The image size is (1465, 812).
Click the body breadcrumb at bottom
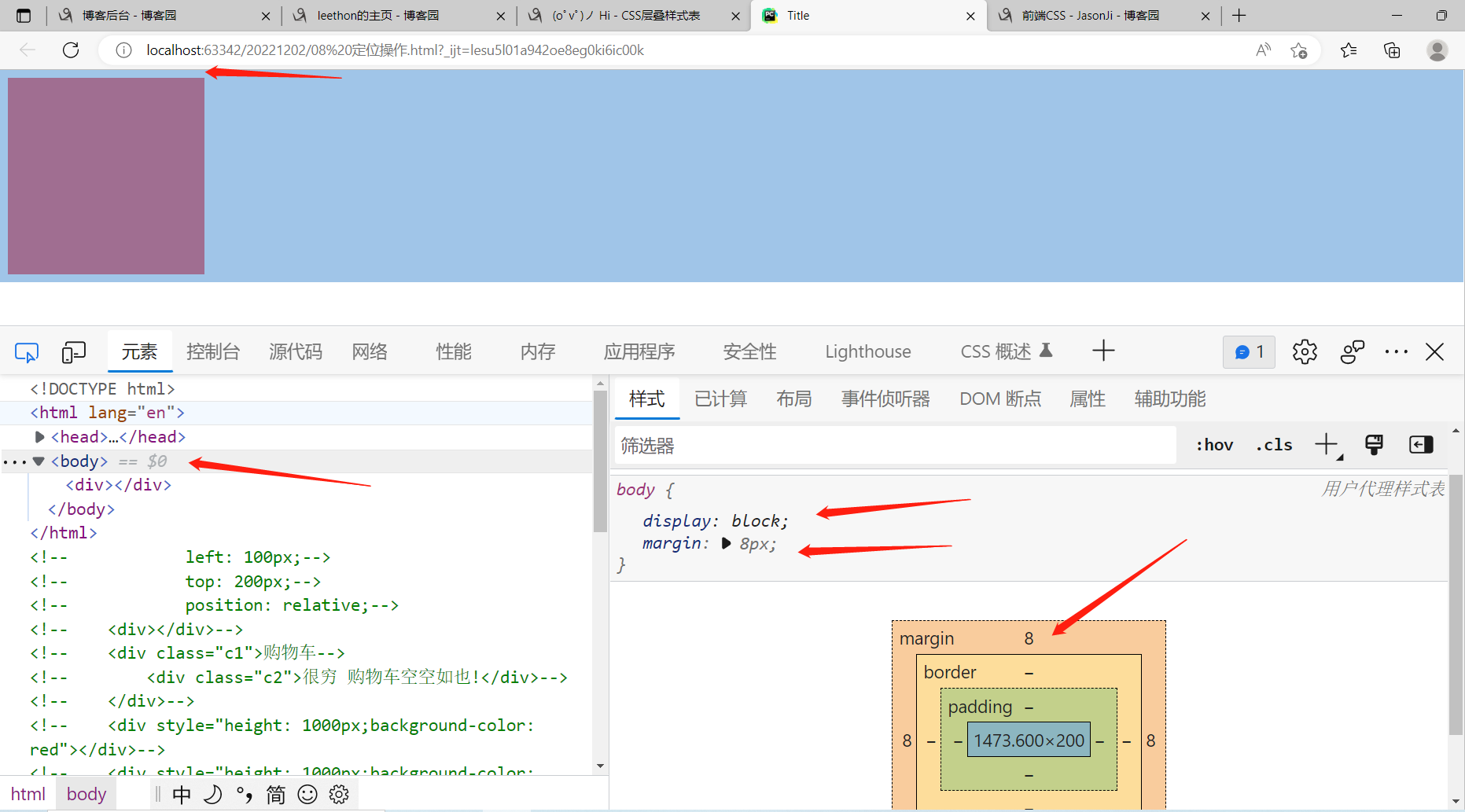pyautogui.click(x=87, y=794)
